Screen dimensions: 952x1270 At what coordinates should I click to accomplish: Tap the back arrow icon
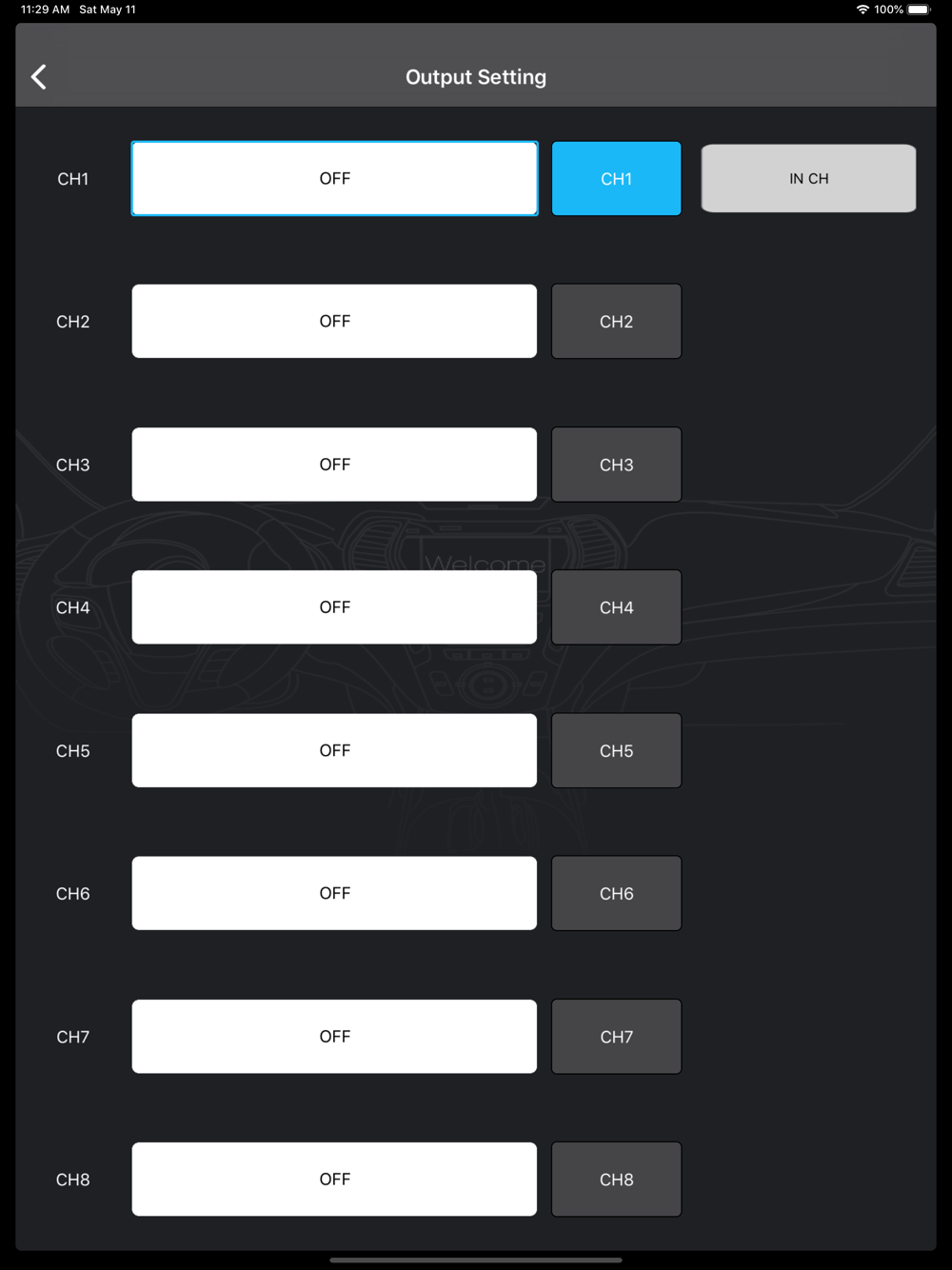pyautogui.click(x=39, y=77)
